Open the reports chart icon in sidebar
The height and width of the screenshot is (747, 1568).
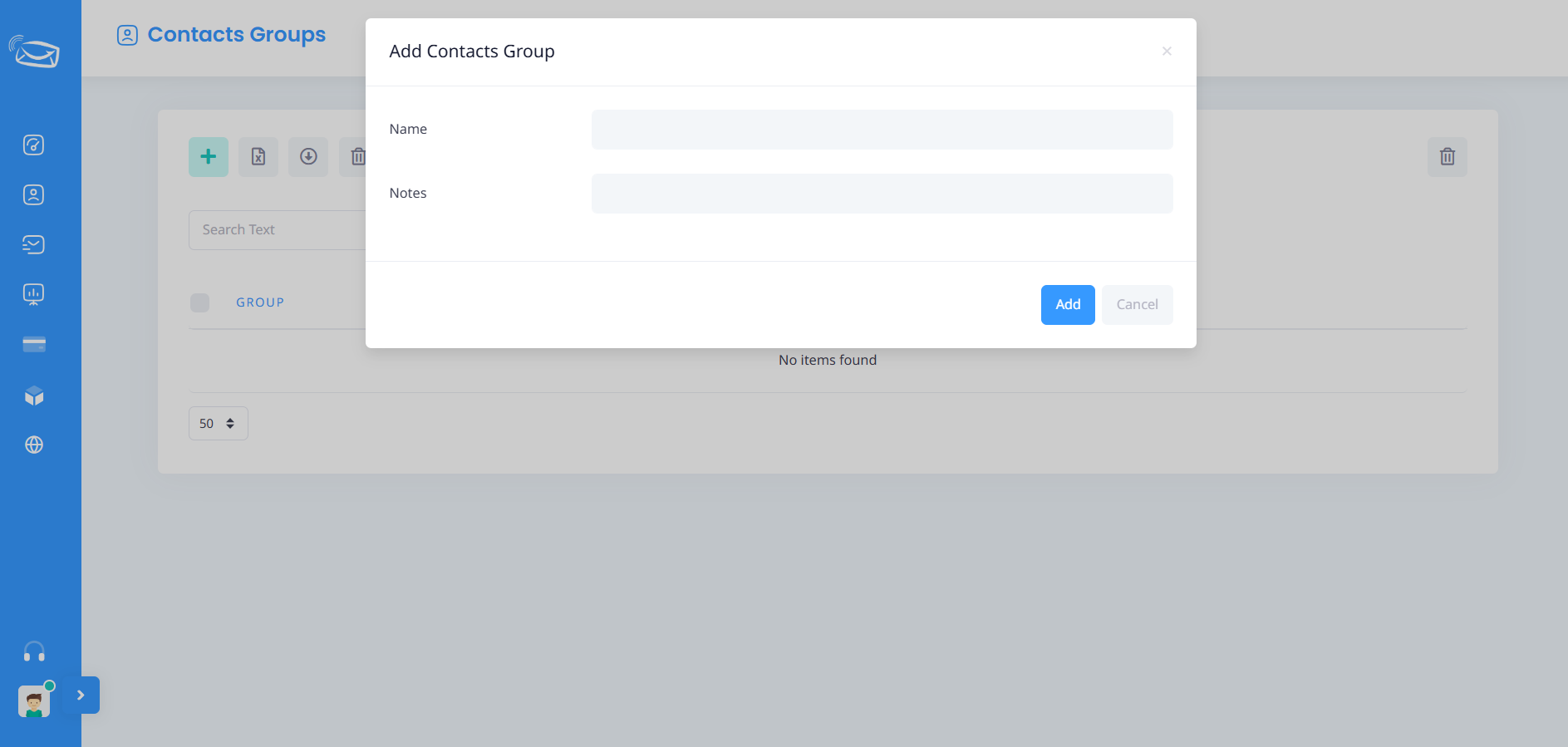pos(33,294)
